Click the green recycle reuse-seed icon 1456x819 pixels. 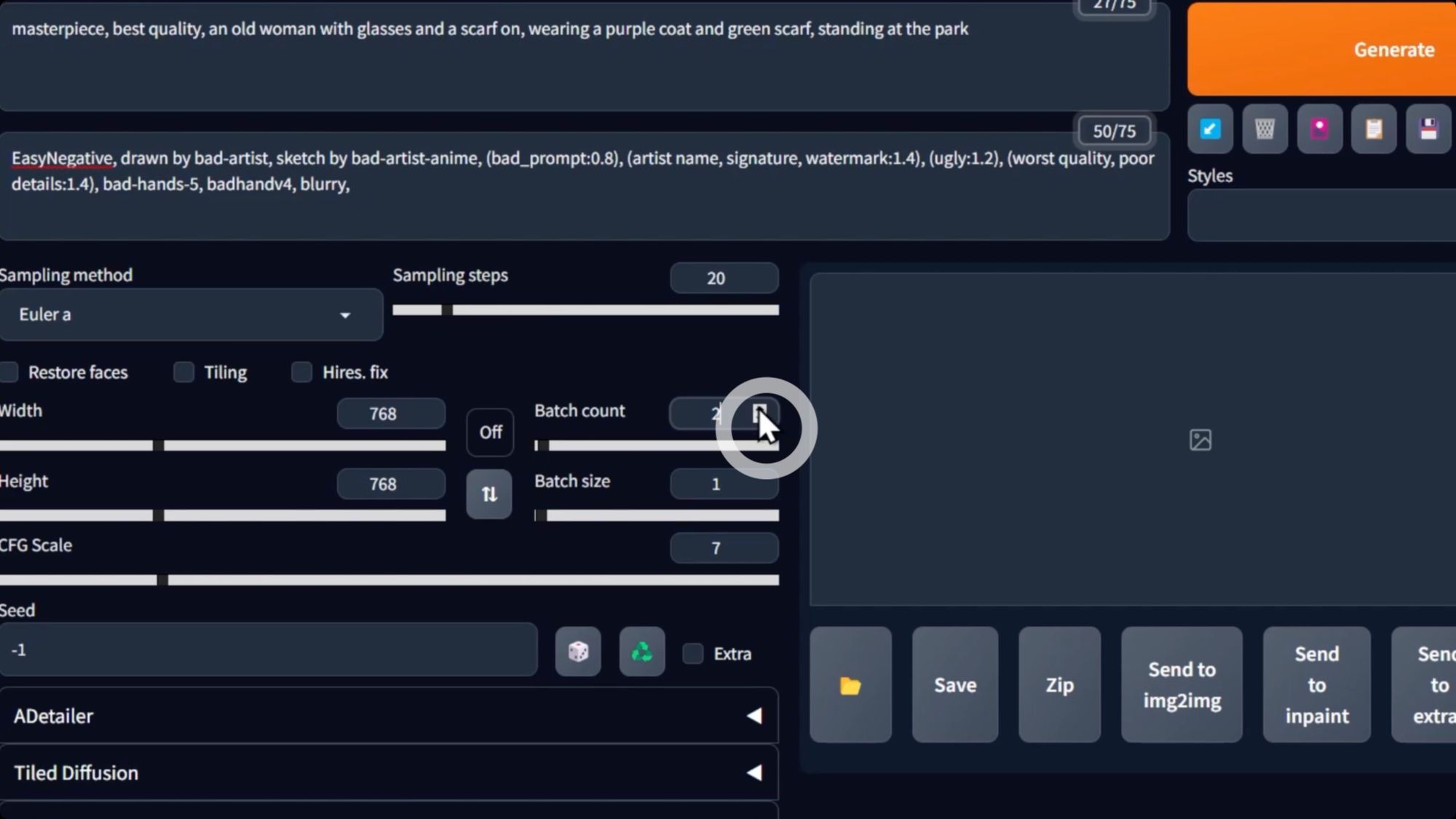(x=641, y=652)
